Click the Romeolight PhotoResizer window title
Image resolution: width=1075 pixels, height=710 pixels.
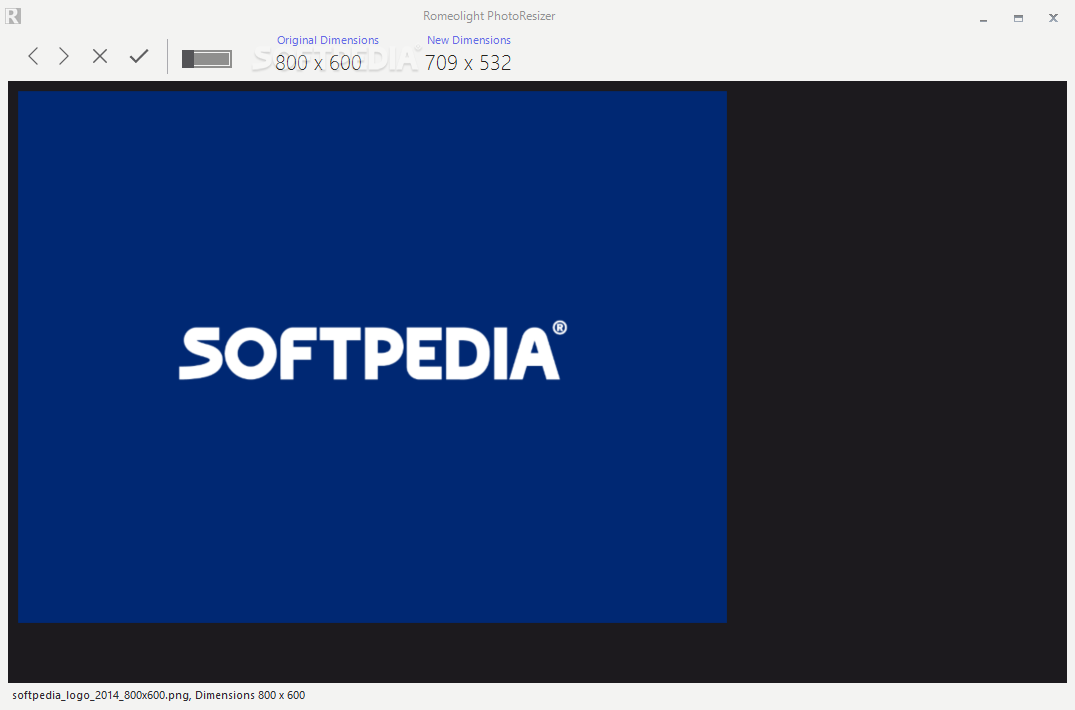[489, 16]
